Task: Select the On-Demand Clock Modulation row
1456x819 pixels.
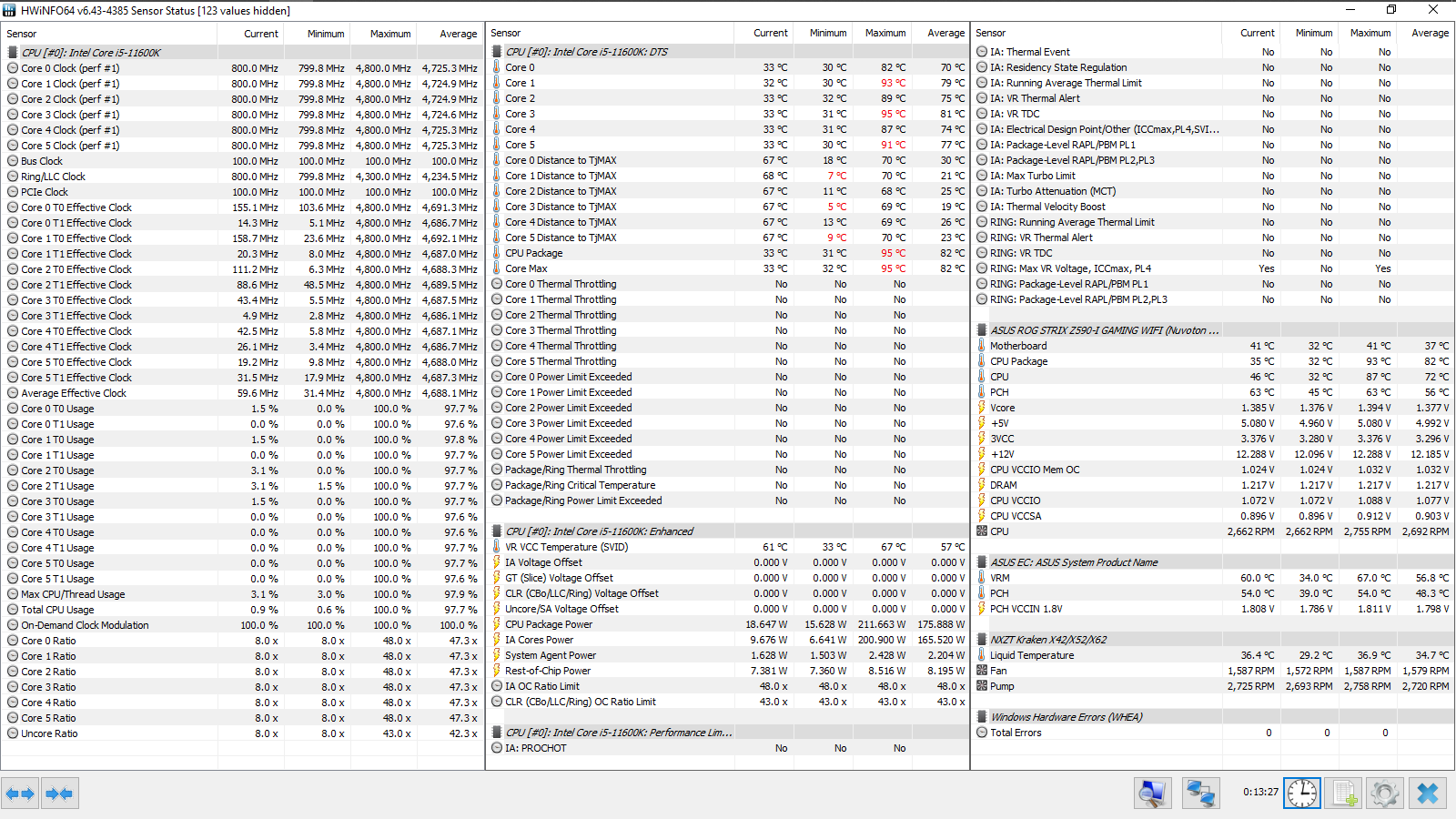Action: (x=242, y=625)
